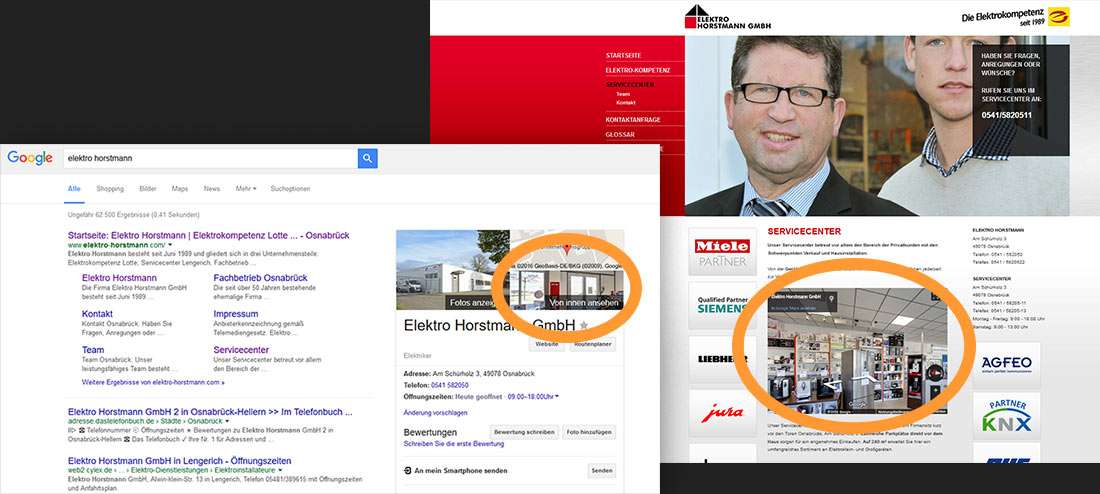The image size is (1100, 494).
Task: Click the red map pin on the map
Action: [x=567, y=249]
